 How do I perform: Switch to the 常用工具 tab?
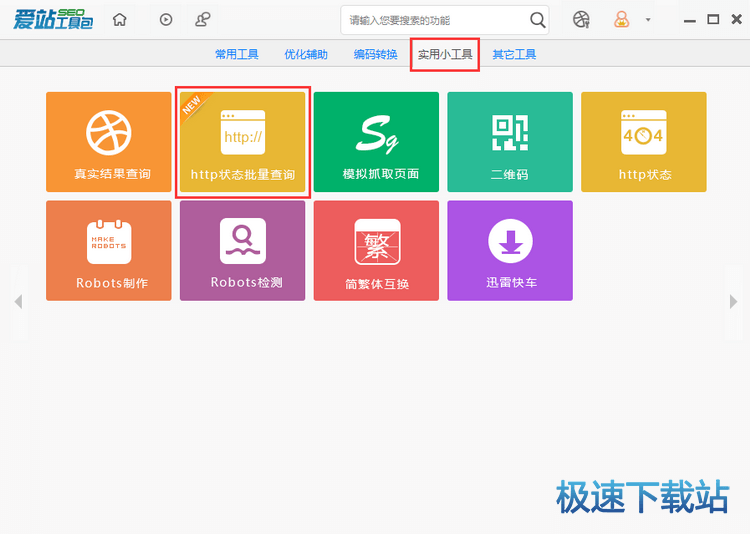point(237,55)
